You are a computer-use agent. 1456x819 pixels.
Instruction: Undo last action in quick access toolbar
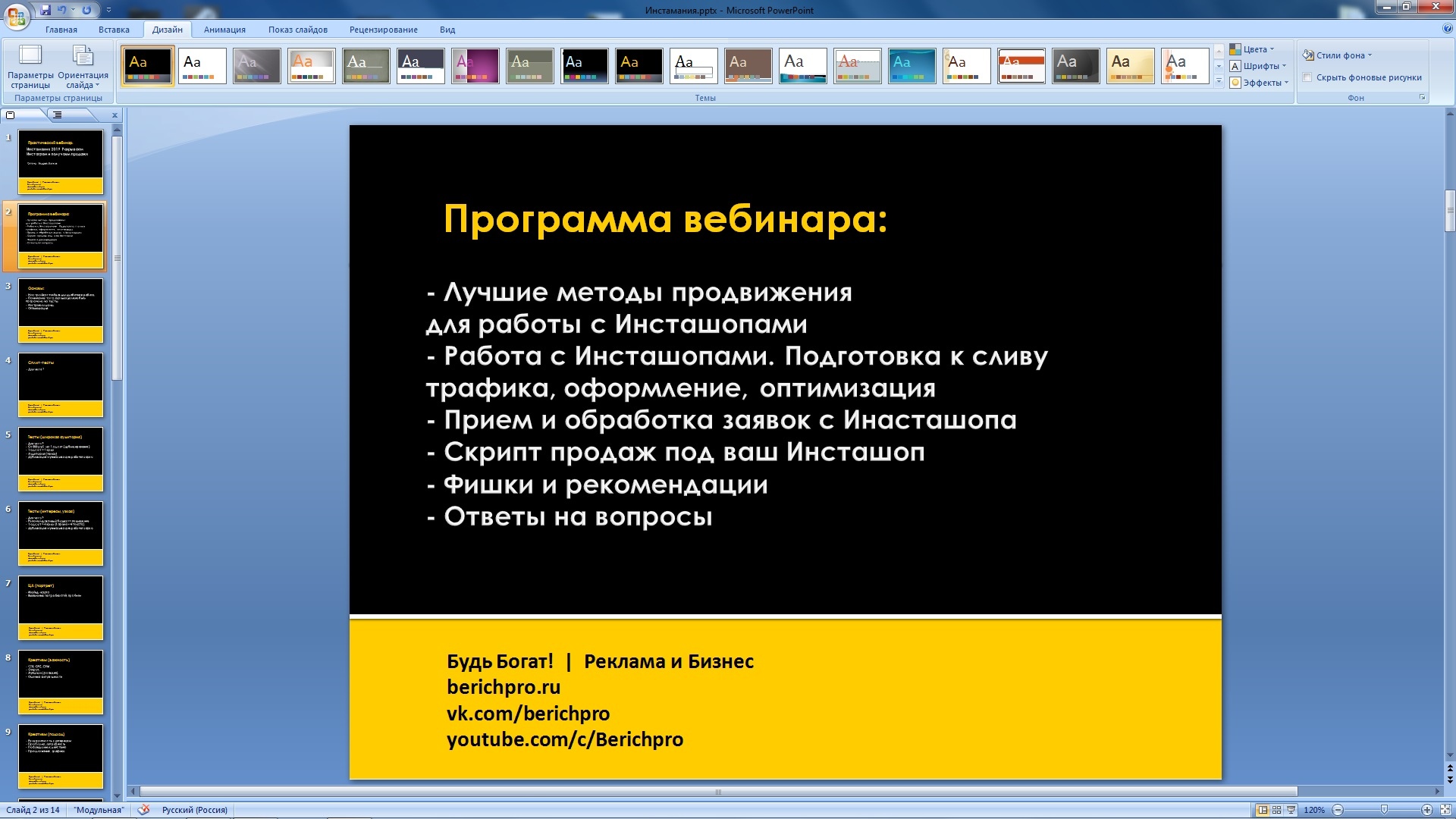pyautogui.click(x=62, y=10)
